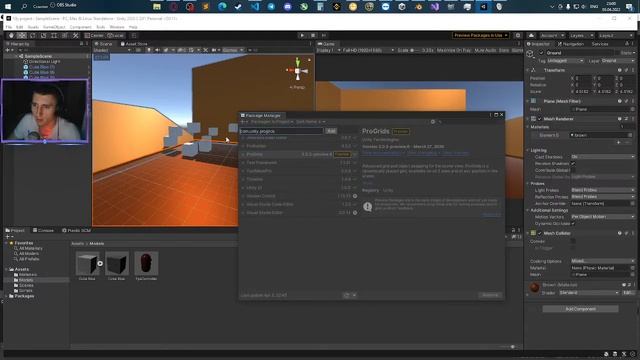
Task: Click the Pause button
Action: [x=313, y=36]
